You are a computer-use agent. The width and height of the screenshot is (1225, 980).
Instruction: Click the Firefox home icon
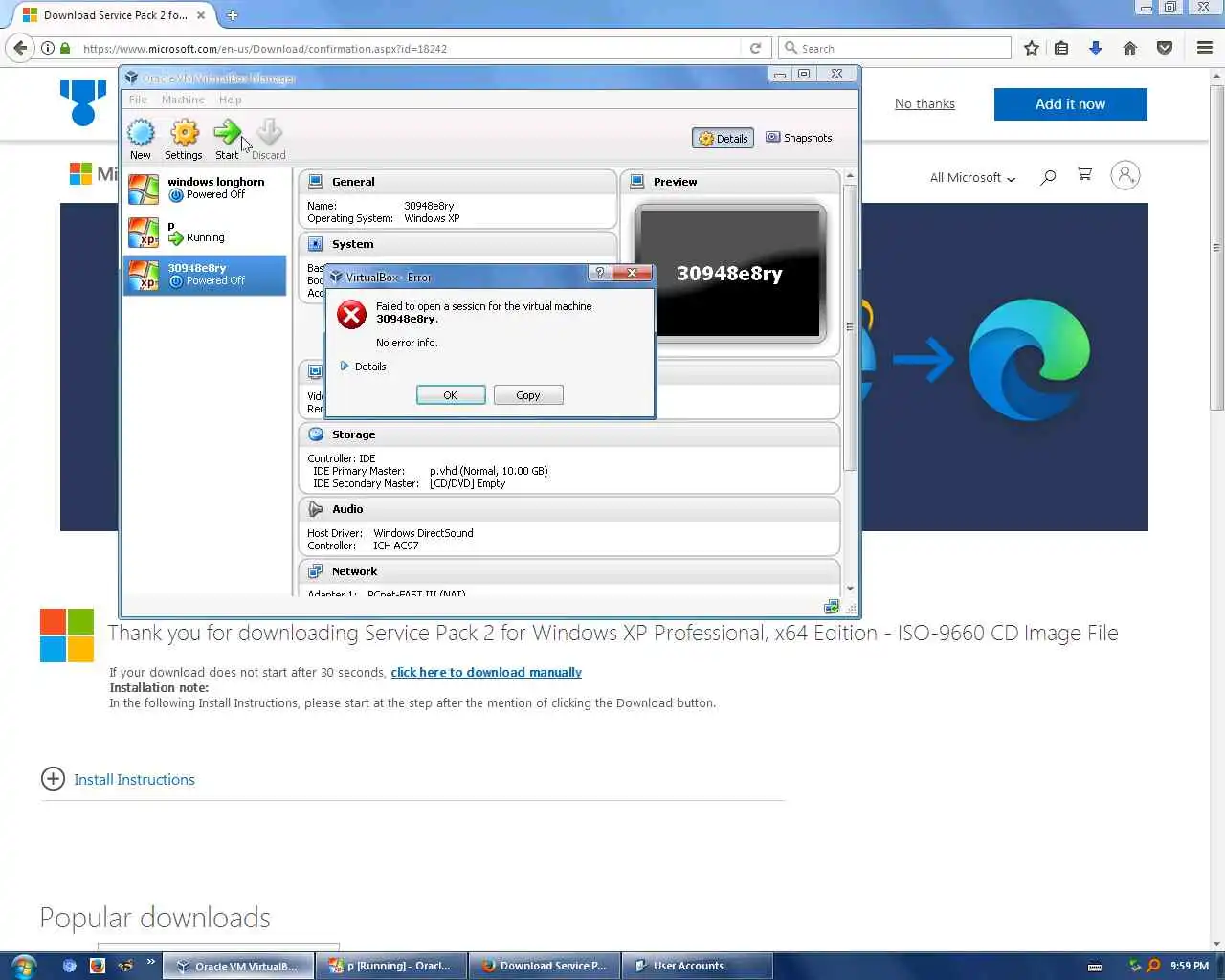1130,48
